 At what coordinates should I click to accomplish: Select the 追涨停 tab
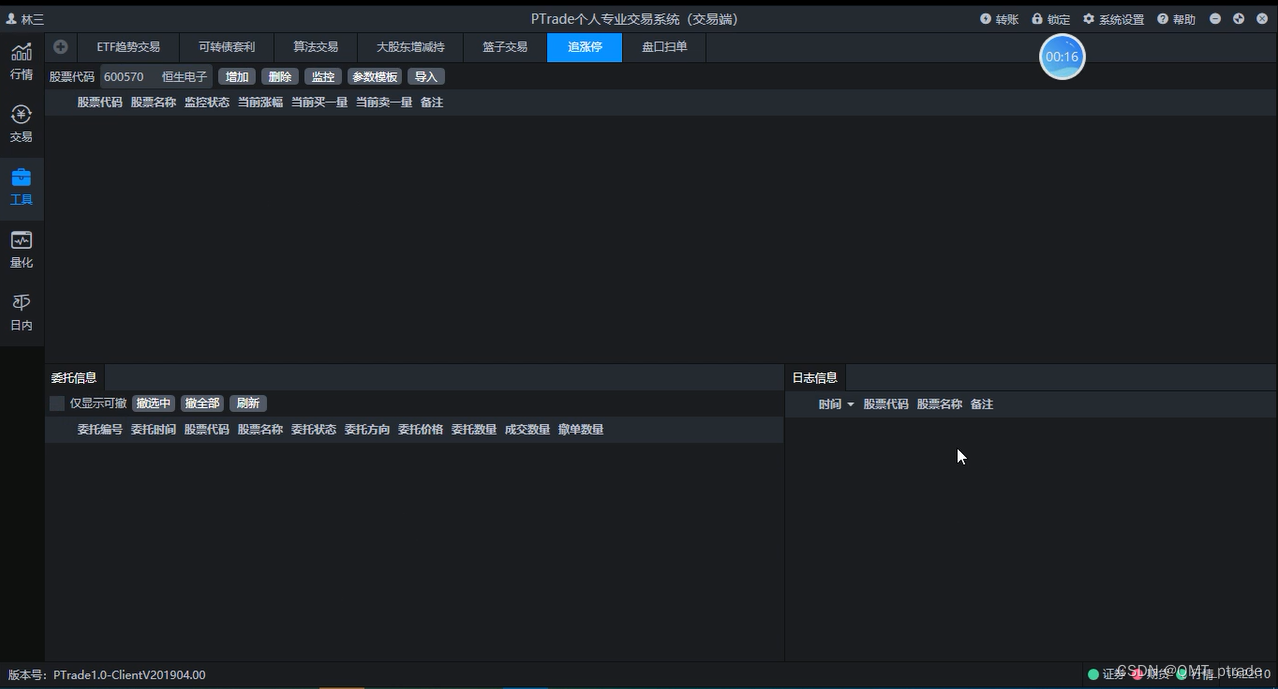click(x=585, y=47)
